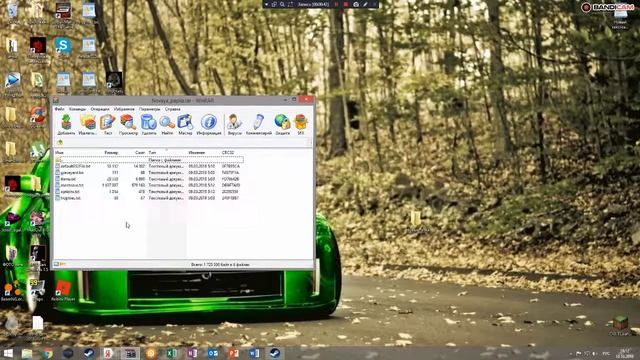Viewport: 640px width, 360px height.
Task: Open OneNote from the taskbar
Action: pyautogui.click(x=192, y=353)
